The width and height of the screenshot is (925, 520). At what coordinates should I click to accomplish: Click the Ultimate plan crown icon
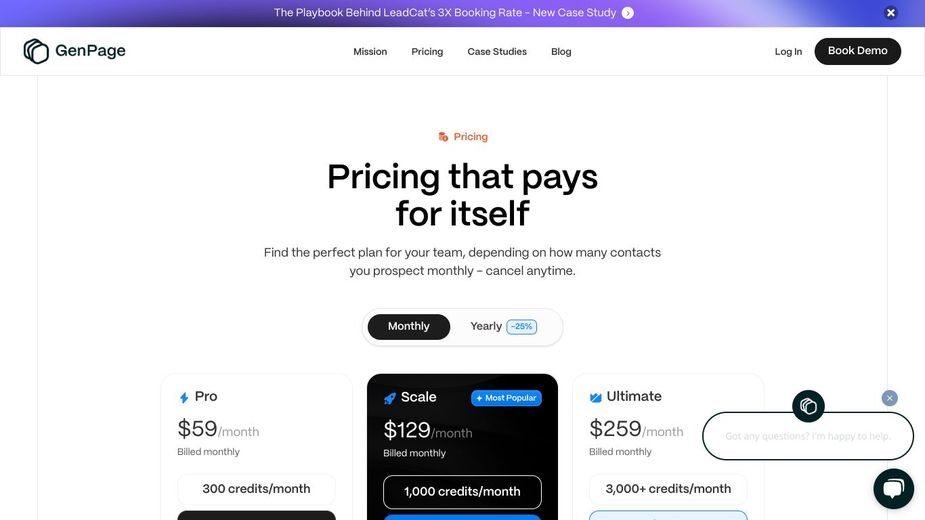[596, 397]
